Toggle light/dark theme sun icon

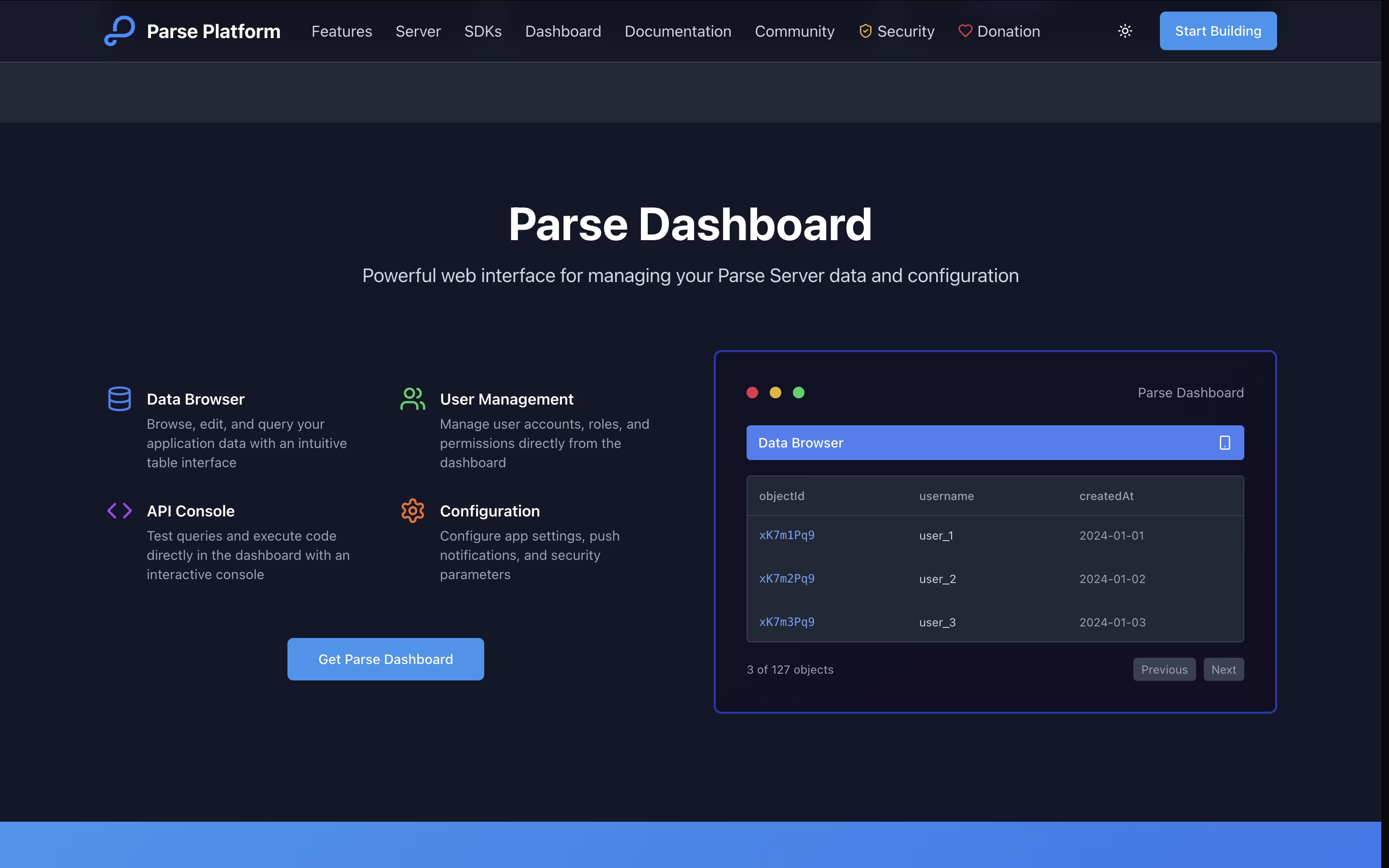[1125, 31]
